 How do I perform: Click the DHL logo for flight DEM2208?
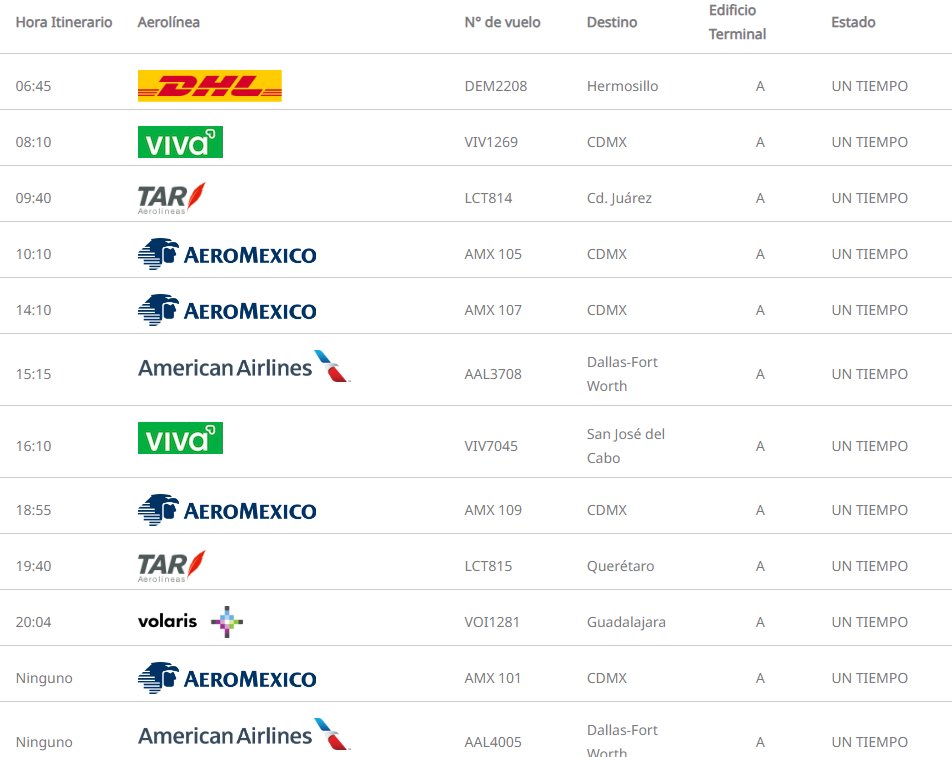209,86
